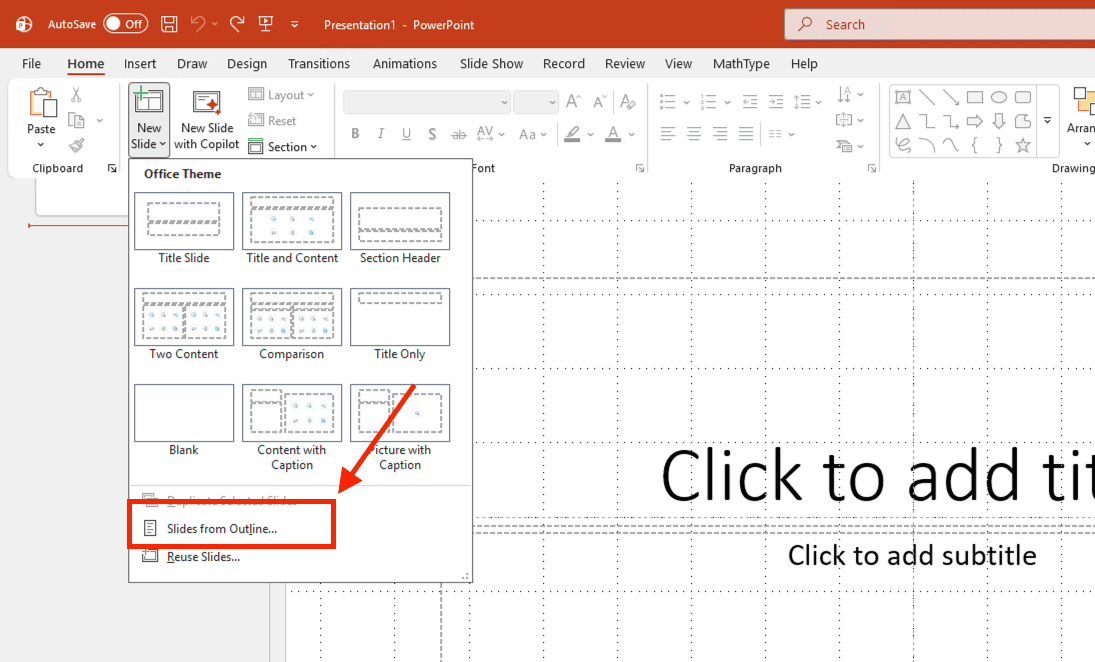Switch to the Animations tab
The height and width of the screenshot is (662, 1095).
(x=404, y=64)
